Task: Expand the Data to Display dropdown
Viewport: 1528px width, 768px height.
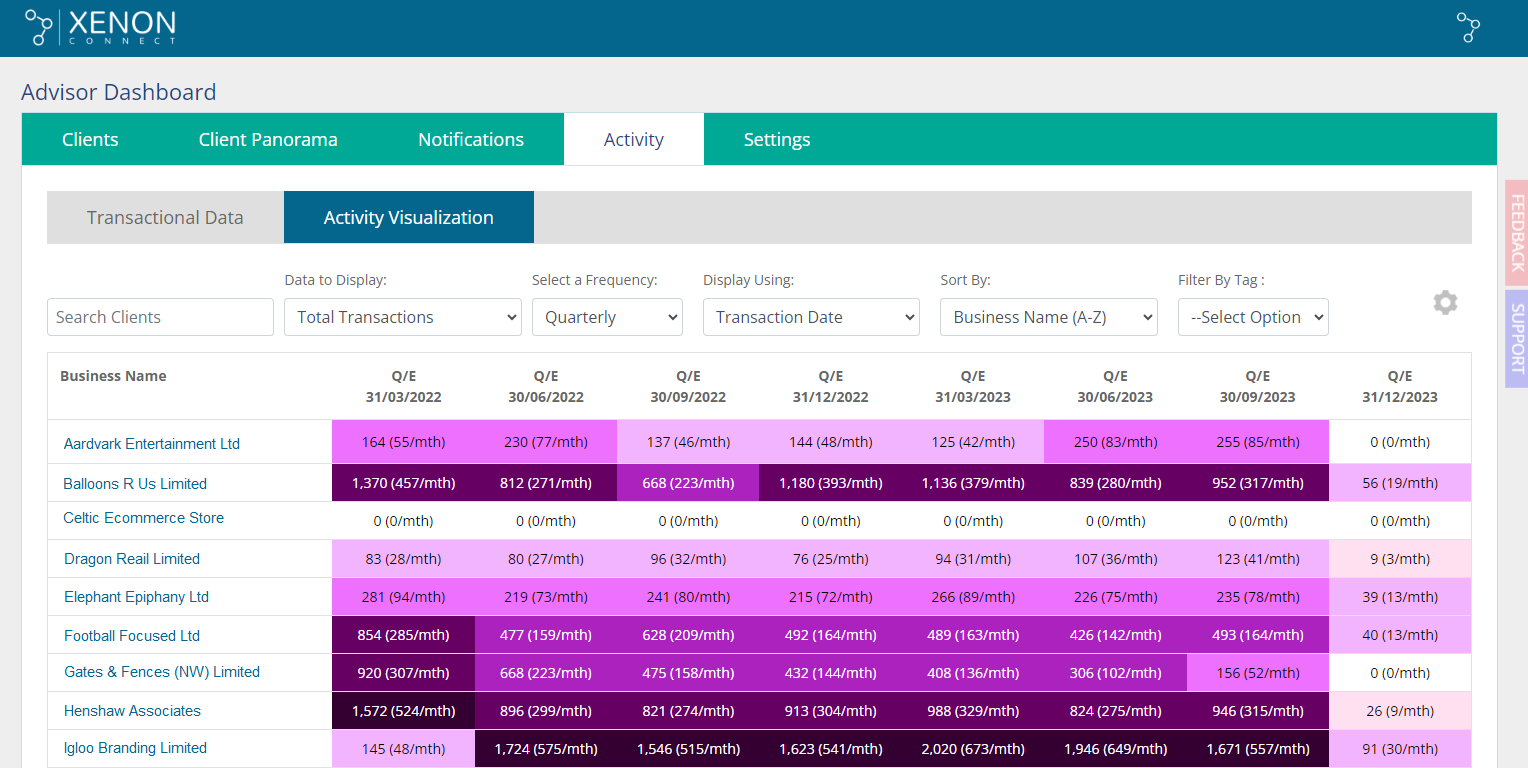Action: coord(403,317)
